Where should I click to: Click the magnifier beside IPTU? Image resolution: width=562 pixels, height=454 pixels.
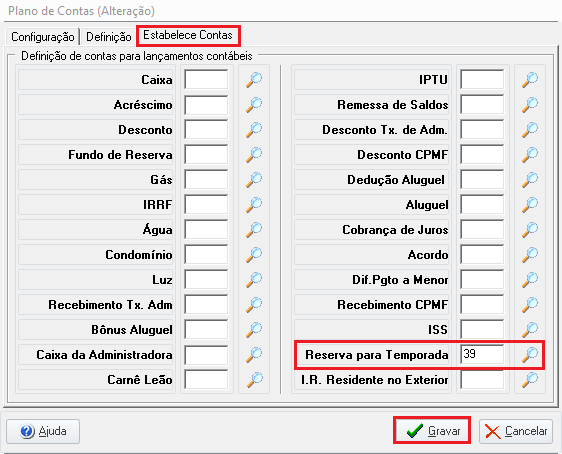pos(530,80)
